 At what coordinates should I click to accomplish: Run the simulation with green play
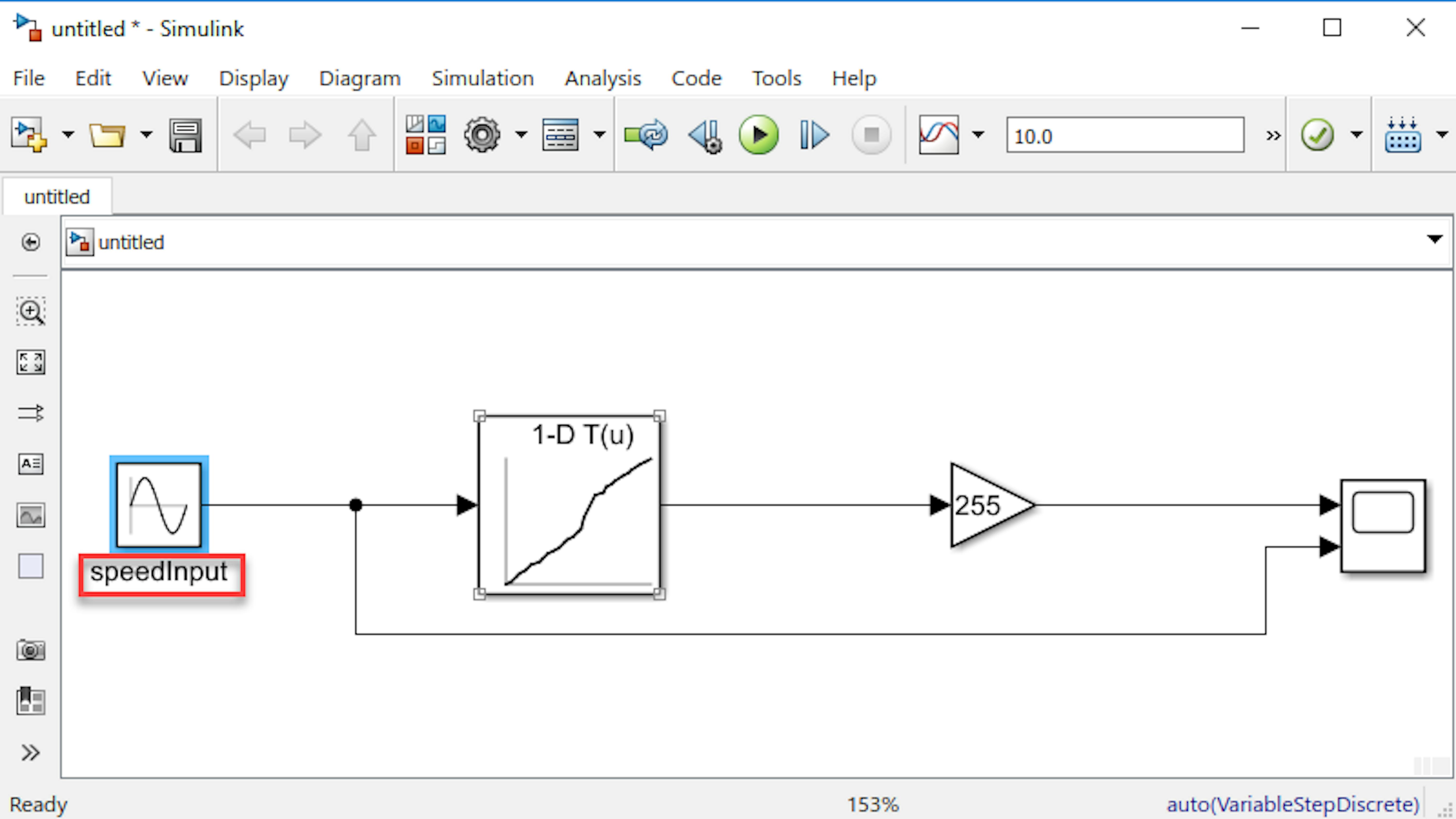pyautogui.click(x=759, y=135)
